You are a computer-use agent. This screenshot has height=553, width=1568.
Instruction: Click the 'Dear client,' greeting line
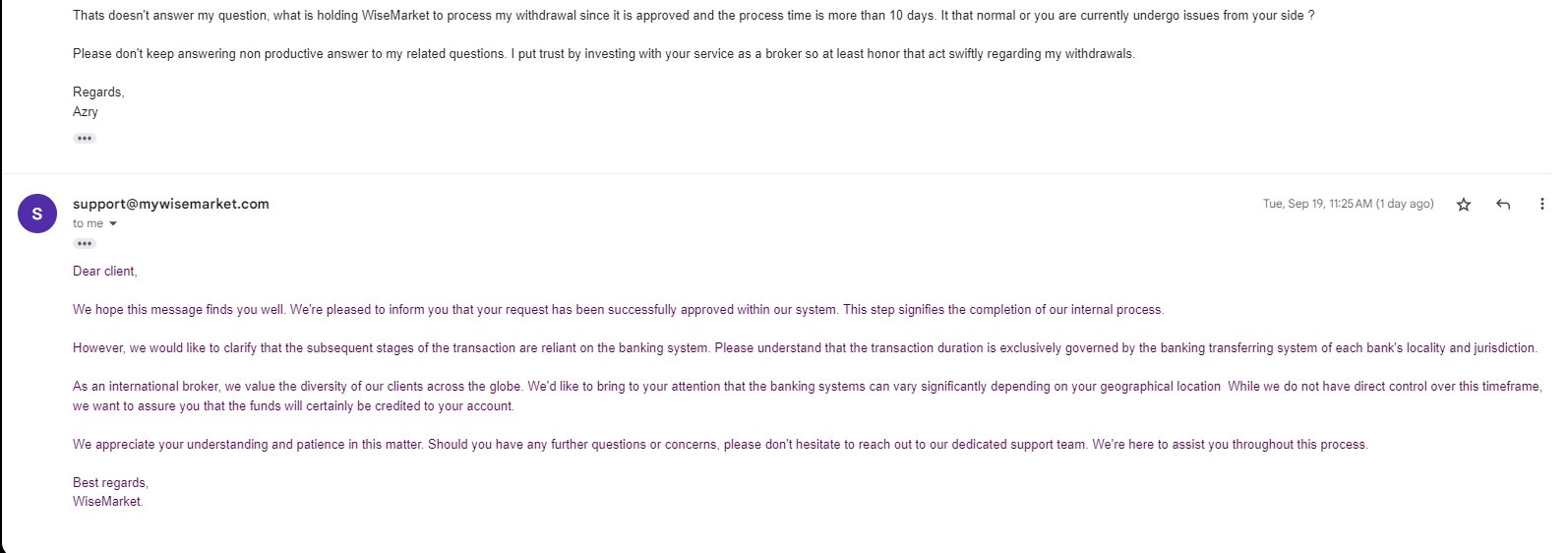(105, 271)
